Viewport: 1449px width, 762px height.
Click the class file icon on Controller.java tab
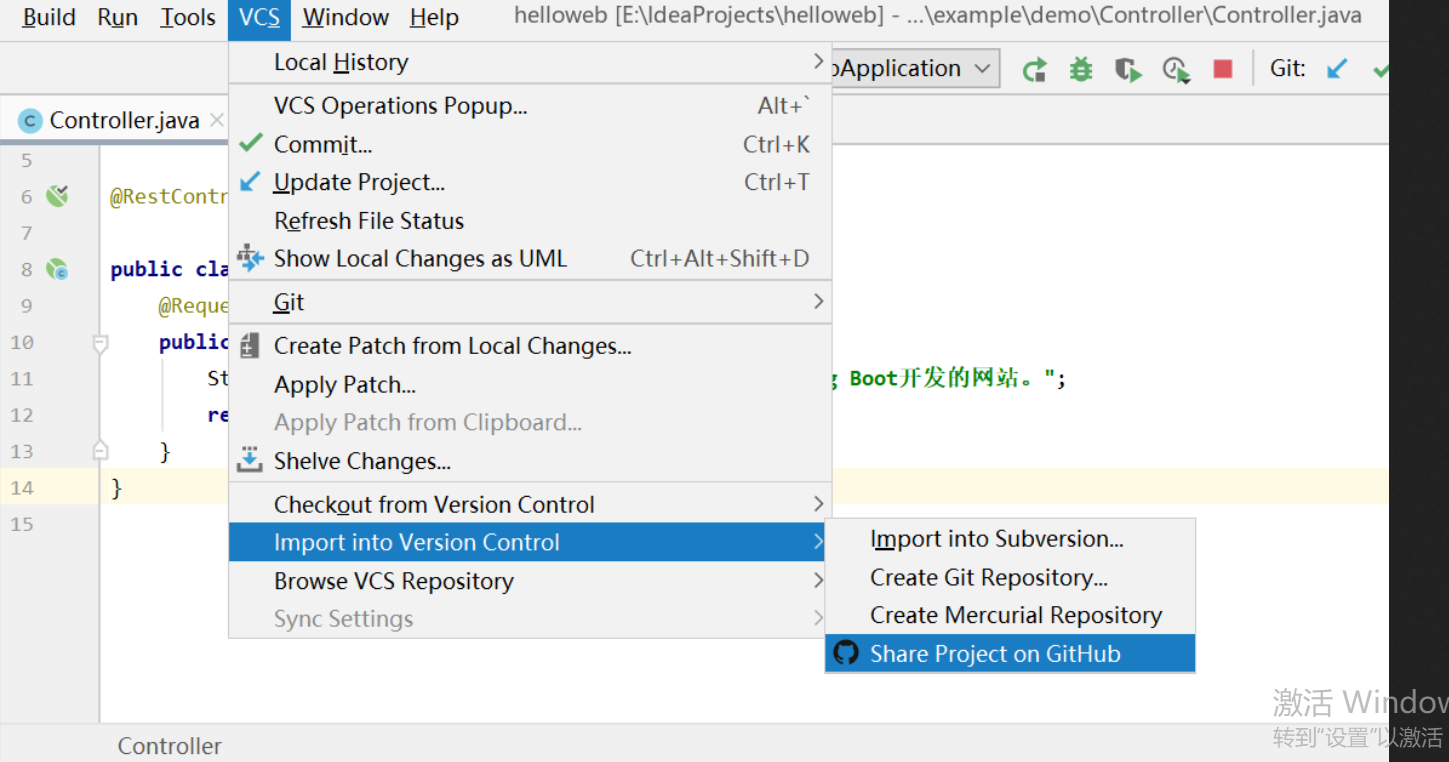pyautogui.click(x=30, y=121)
